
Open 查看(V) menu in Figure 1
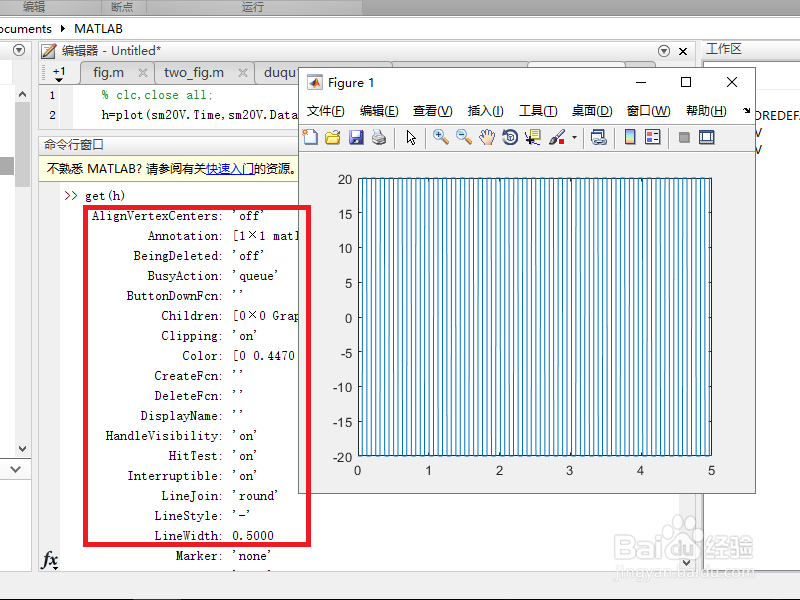tap(432, 111)
